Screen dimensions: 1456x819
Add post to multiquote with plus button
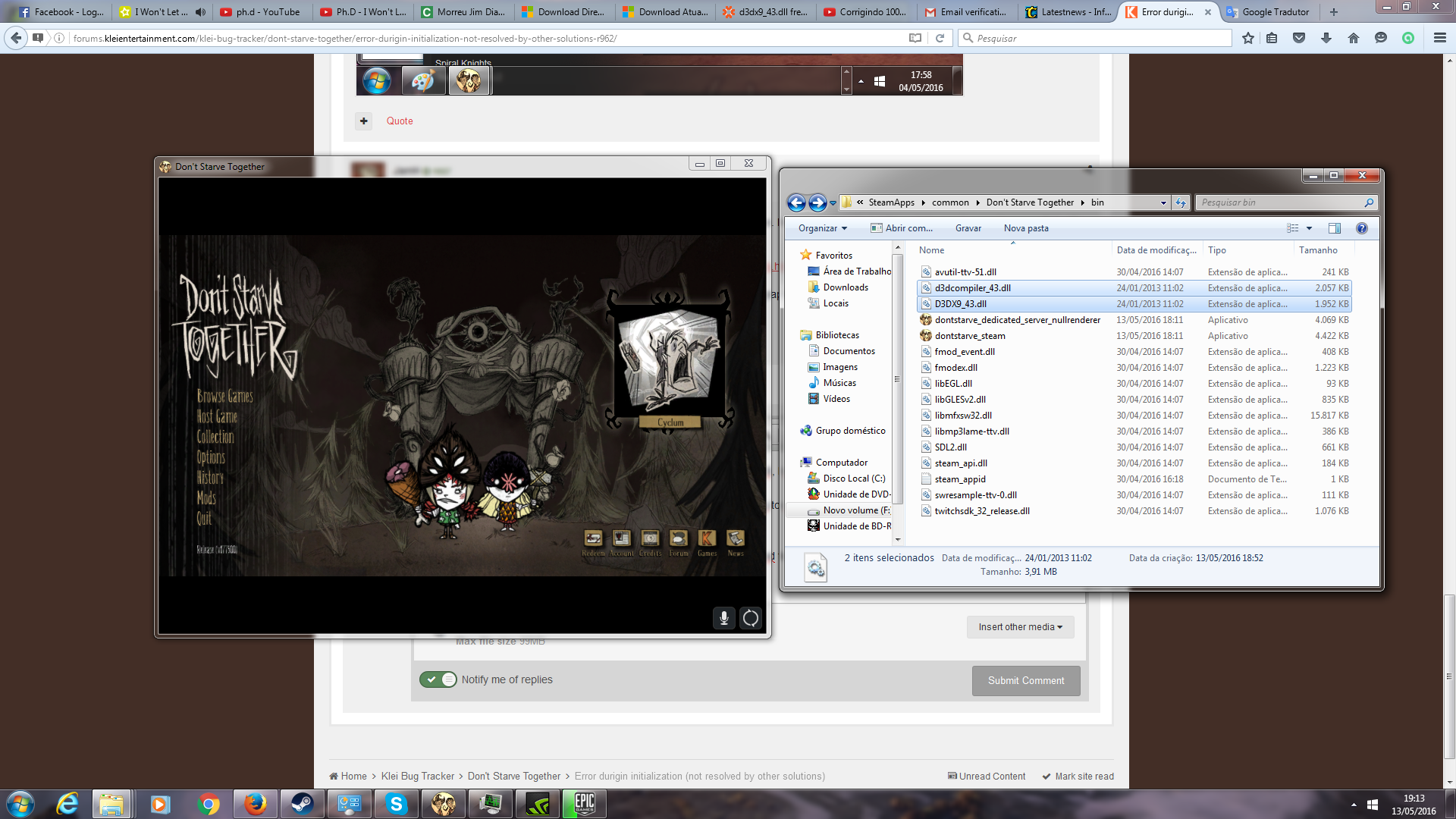364,121
